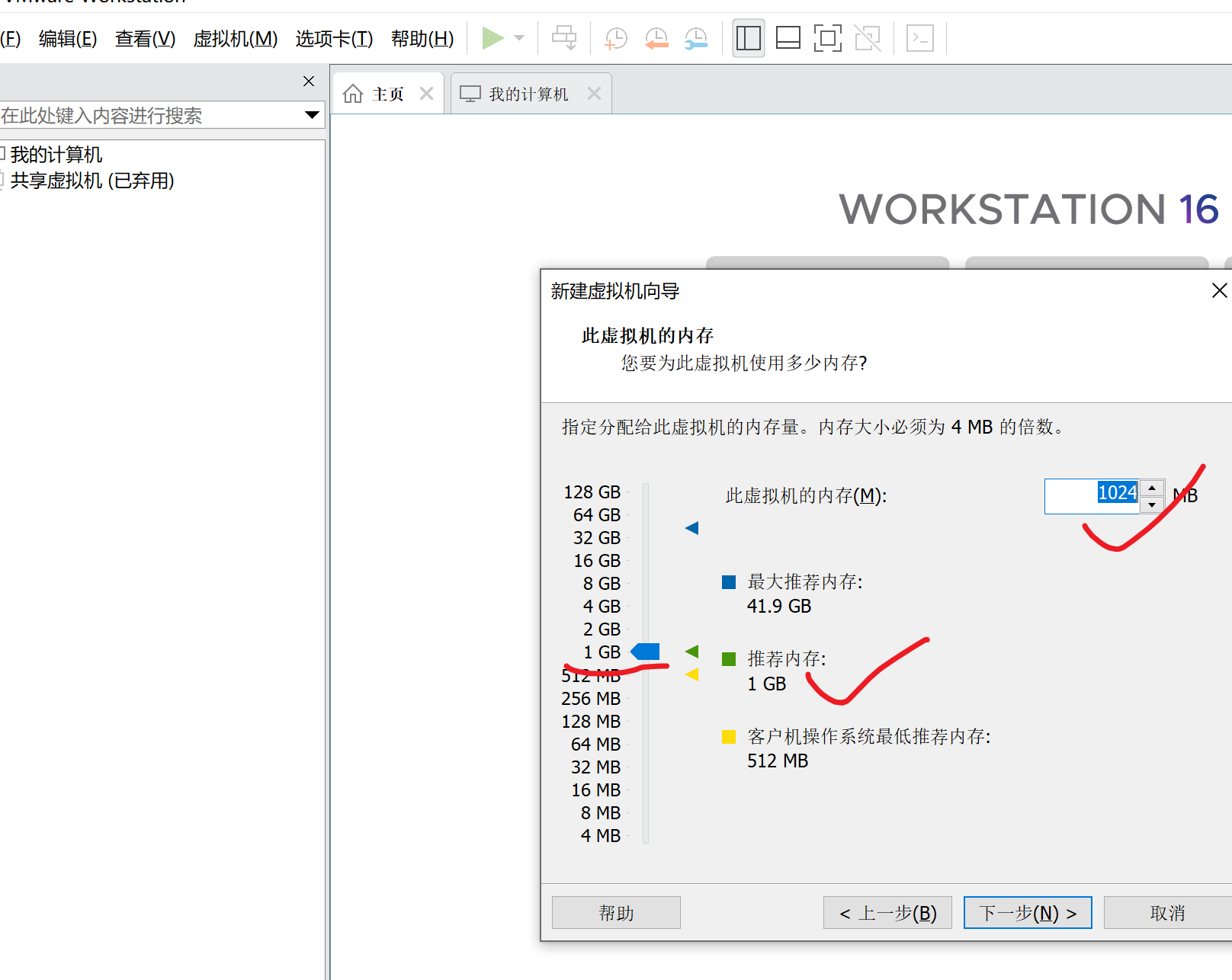Expand the library search dropdown arrow
The height and width of the screenshot is (980, 1232).
click(312, 115)
